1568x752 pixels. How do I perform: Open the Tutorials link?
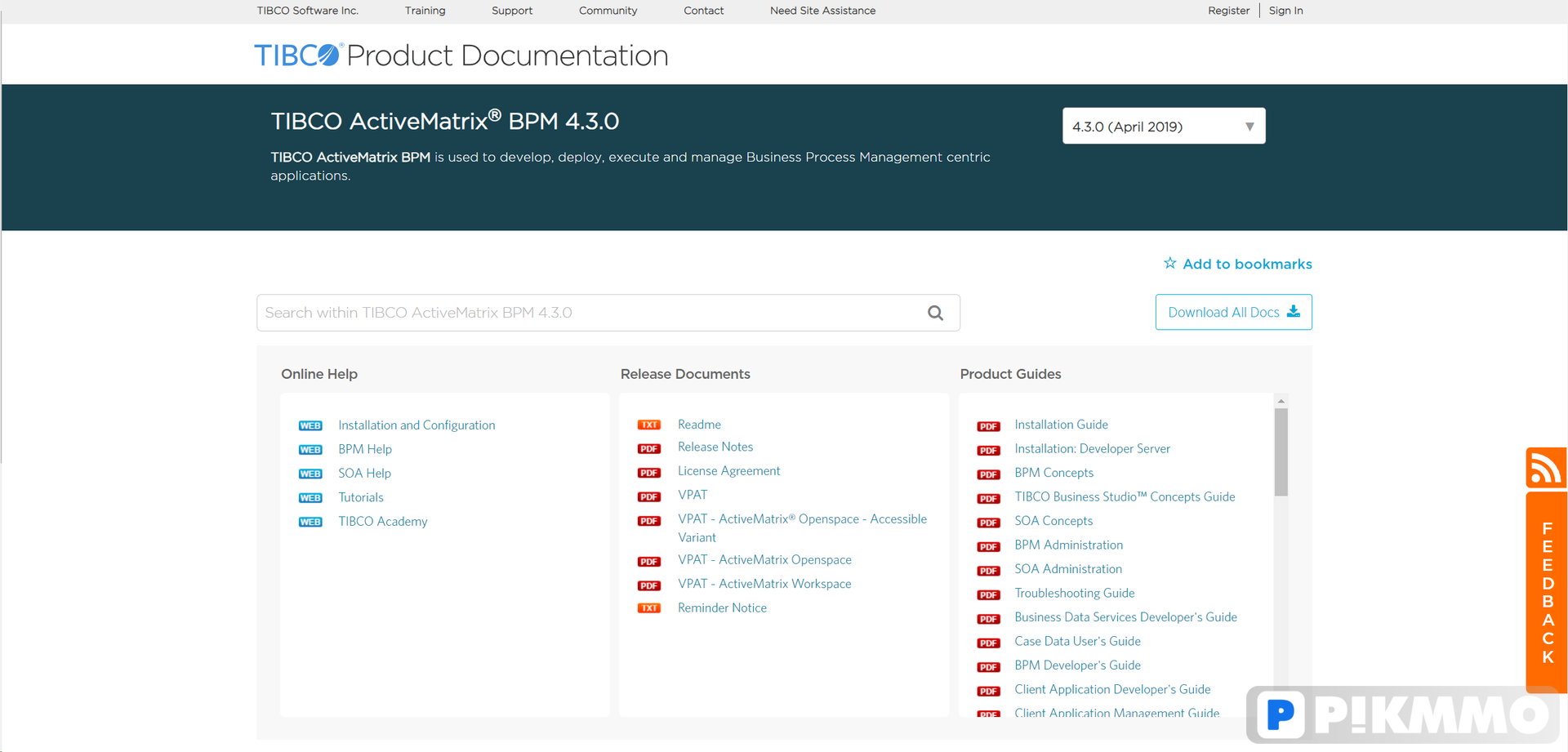coord(360,498)
